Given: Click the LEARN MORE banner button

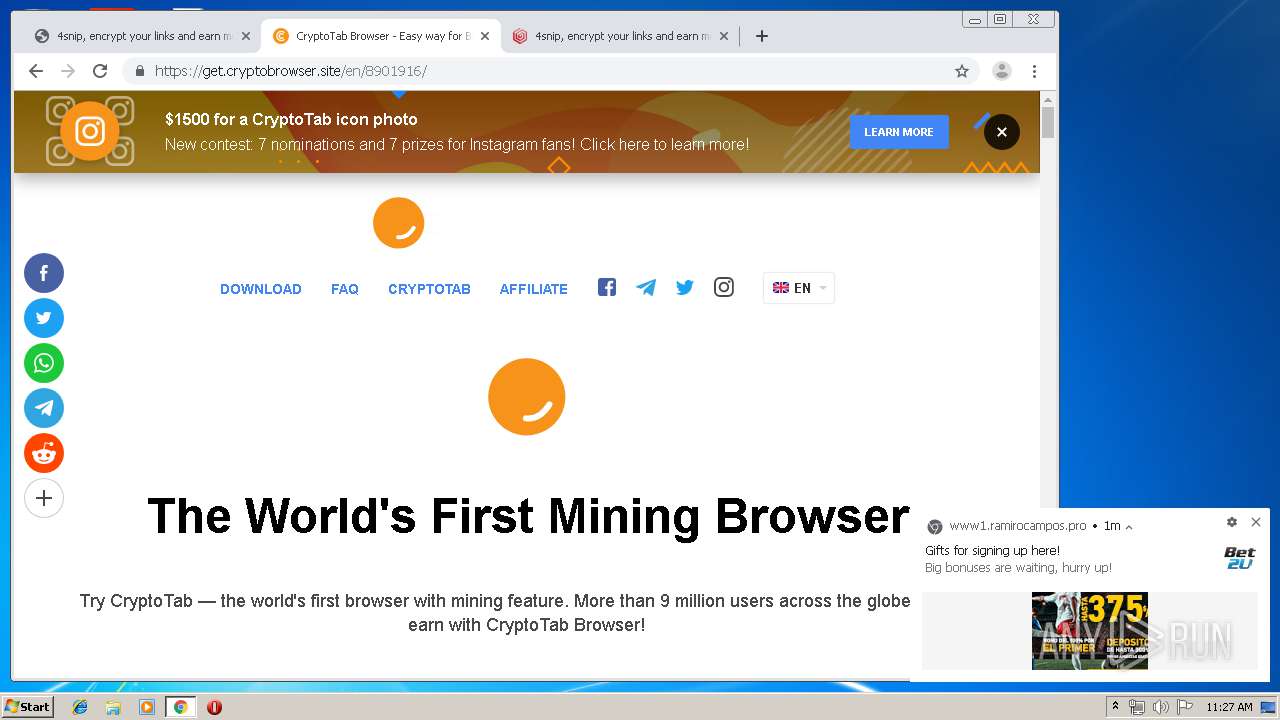Looking at the screenshot, I should coord(899,132).
